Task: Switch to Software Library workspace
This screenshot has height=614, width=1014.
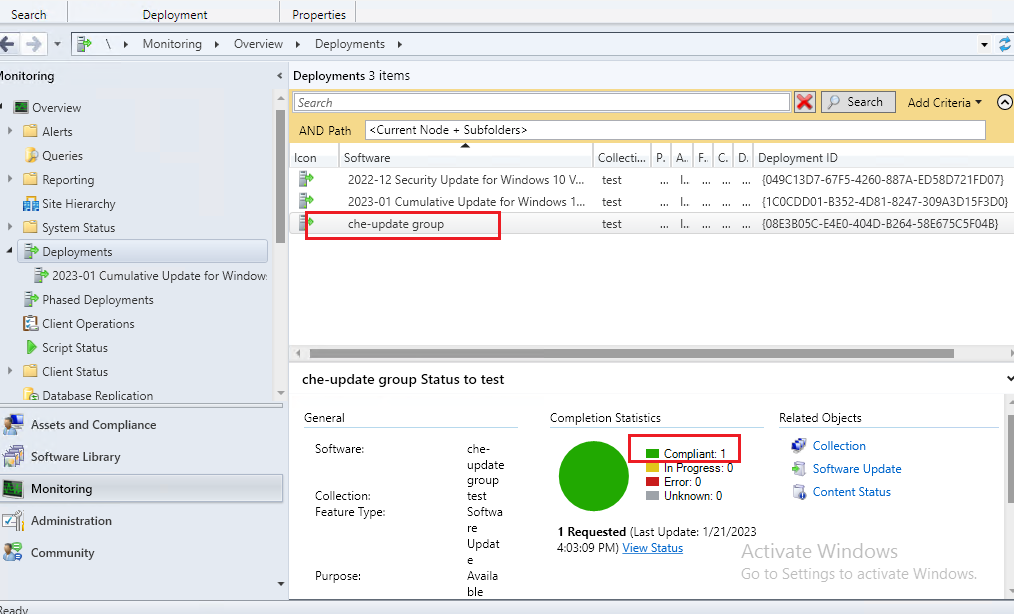Action: [x=142, y=457]
